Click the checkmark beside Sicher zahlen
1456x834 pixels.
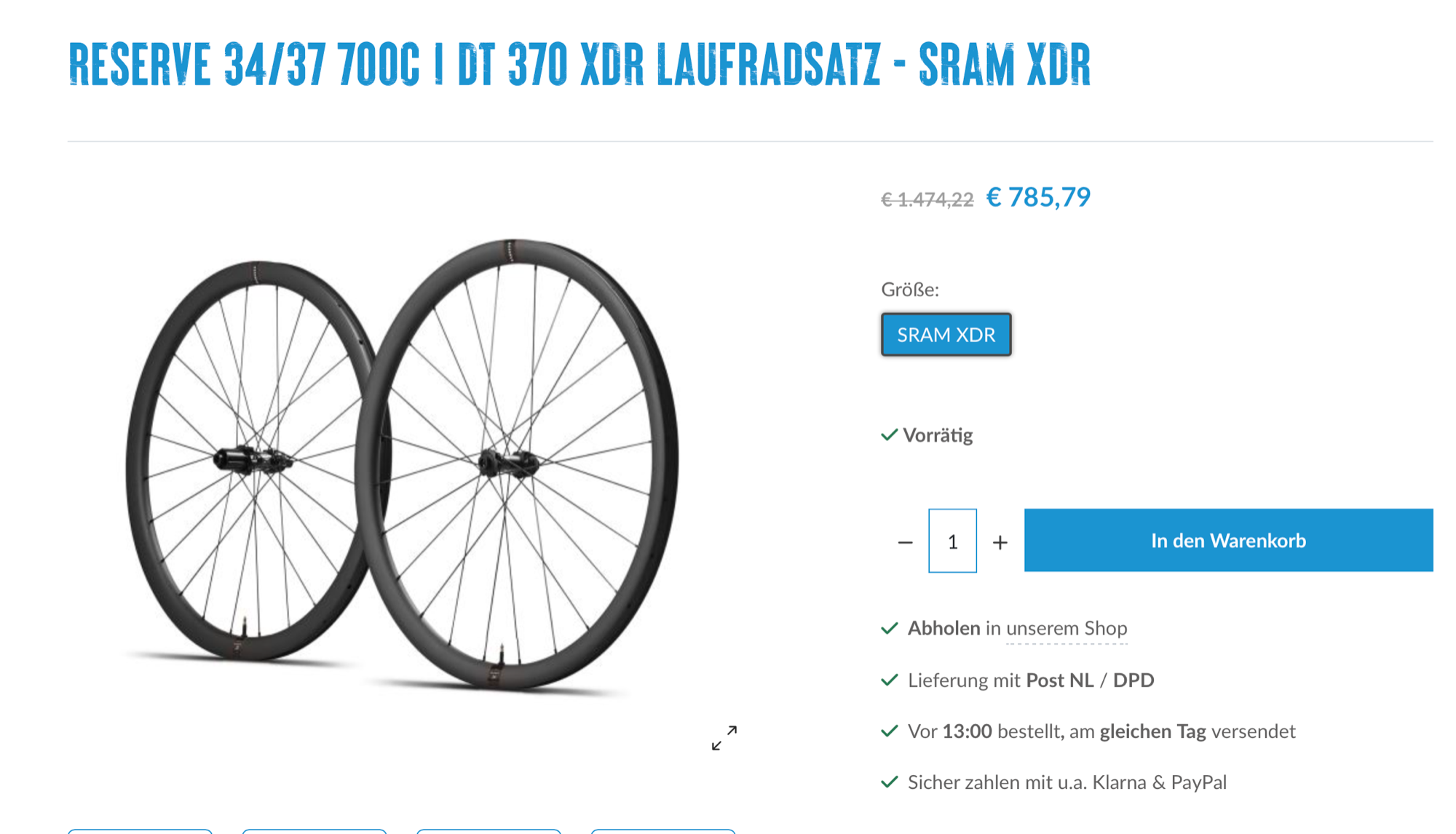[889, 782]
